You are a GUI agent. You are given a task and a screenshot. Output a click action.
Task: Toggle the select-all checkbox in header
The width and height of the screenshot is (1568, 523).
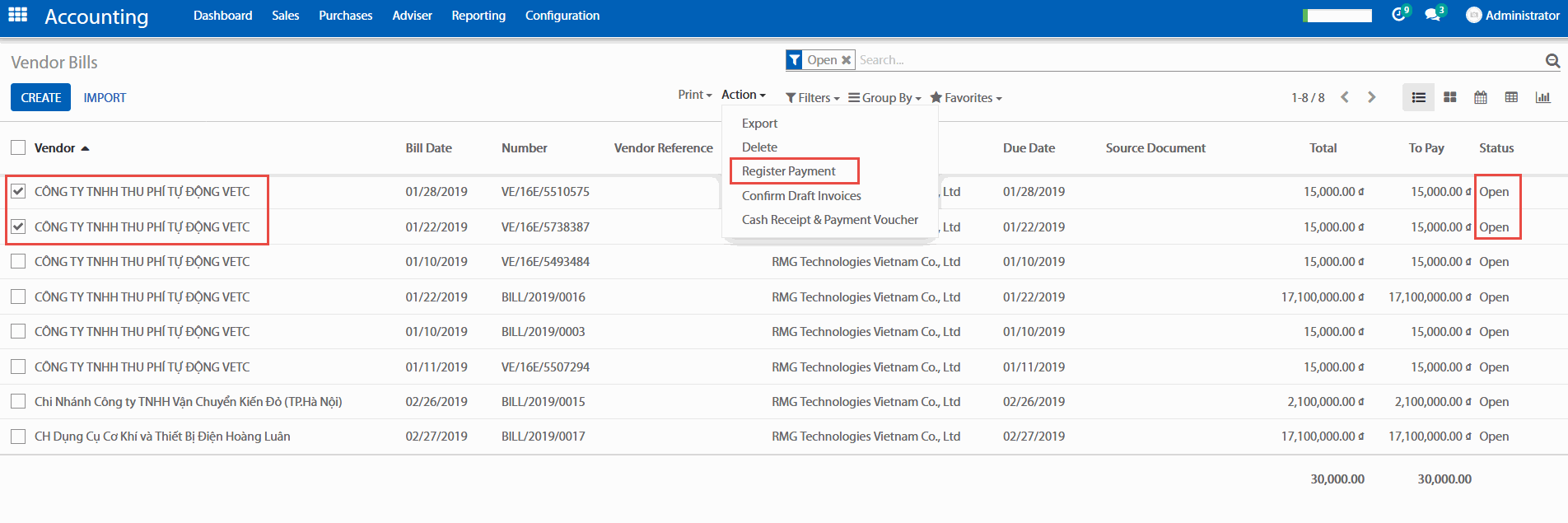click(x=18, y=147)
